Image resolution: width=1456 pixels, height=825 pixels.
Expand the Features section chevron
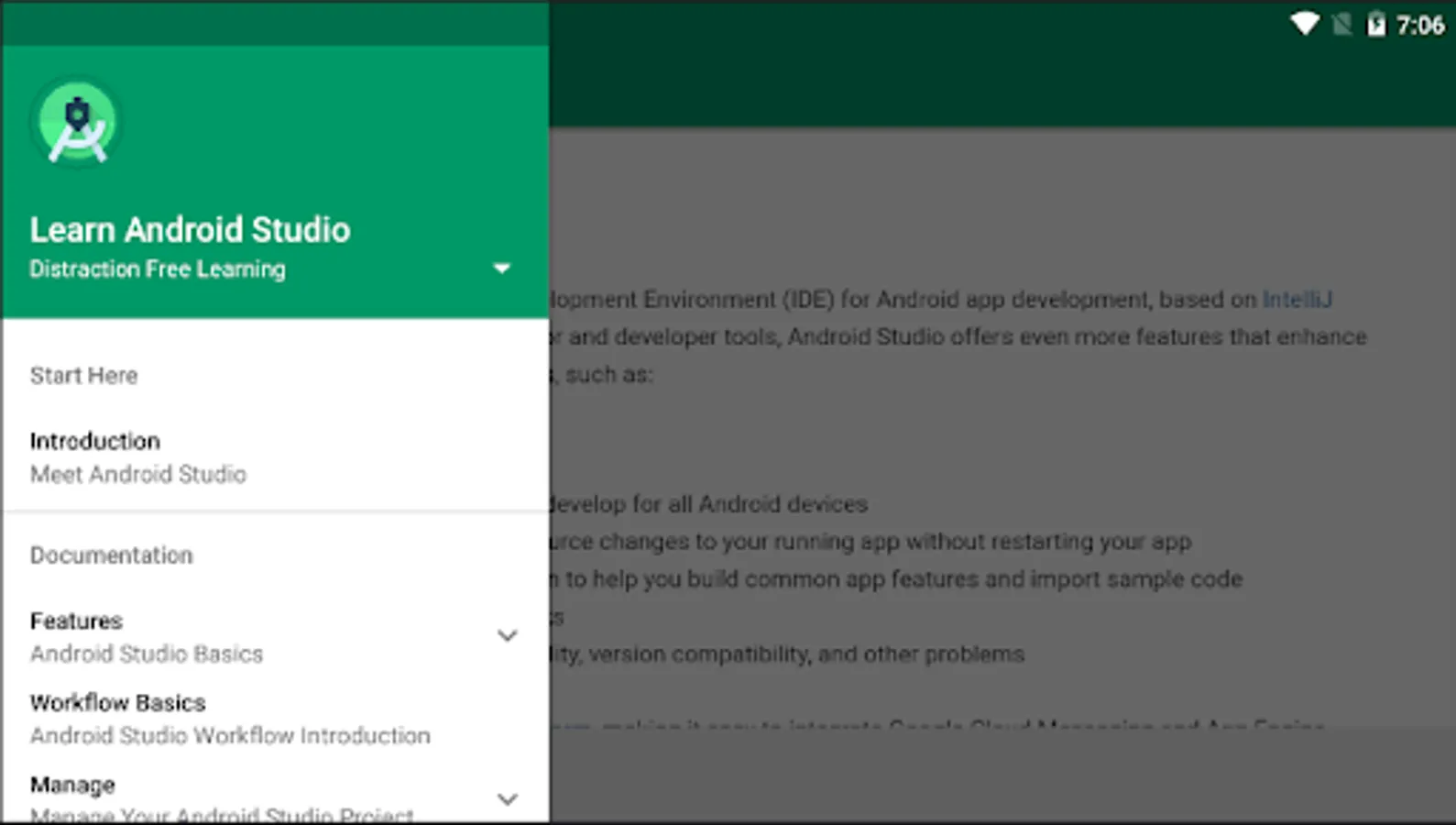click(507, 635)
